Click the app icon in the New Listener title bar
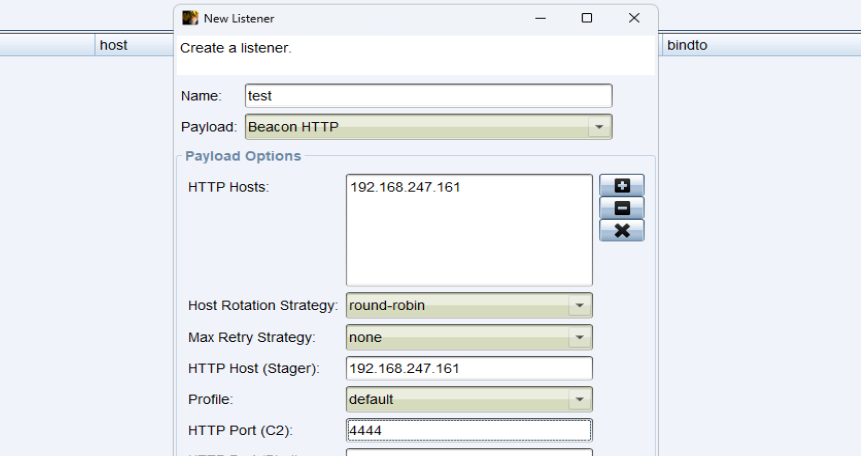Image resolution: width=861 pixels, height=456 pixels. (190, 18)
